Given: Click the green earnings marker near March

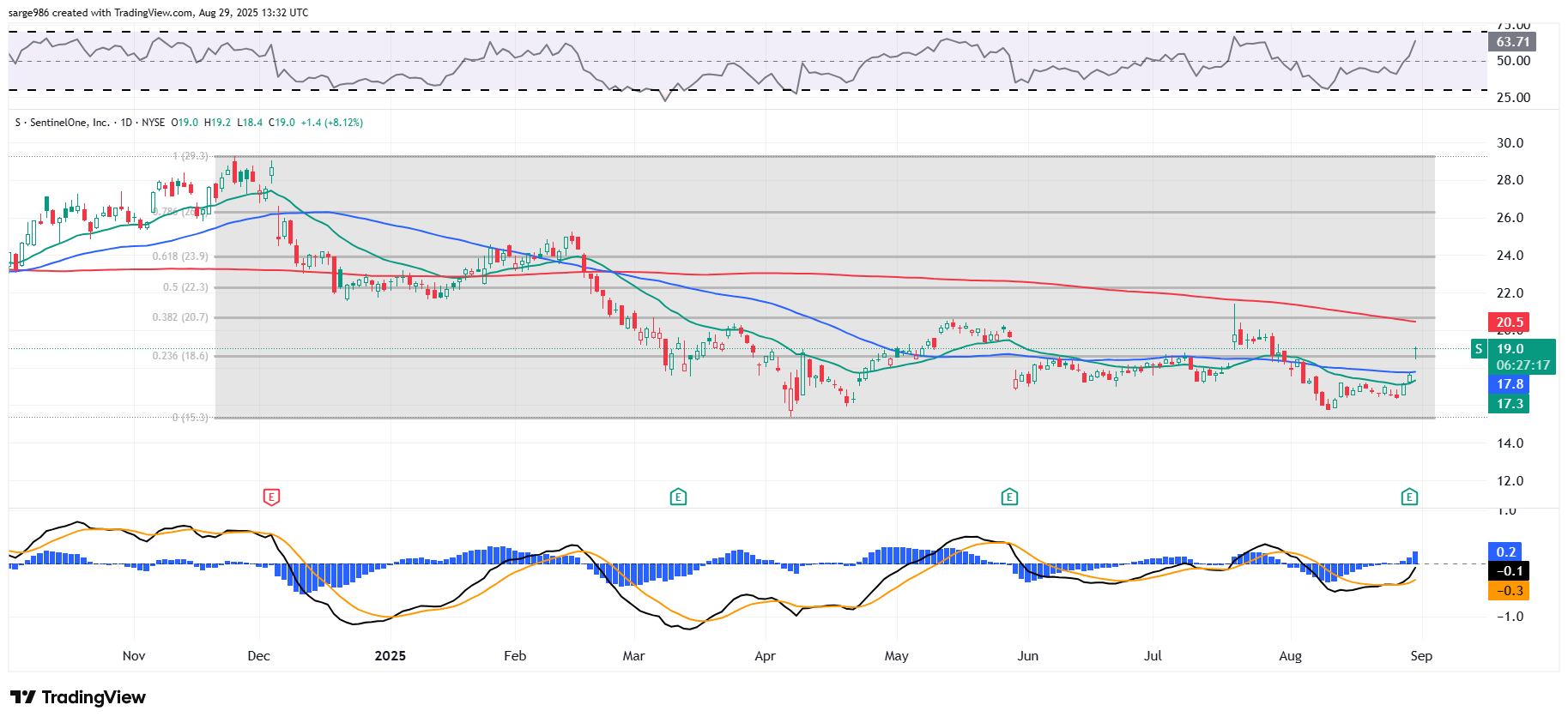Looking at the screenshot, I should click(678, 497).
